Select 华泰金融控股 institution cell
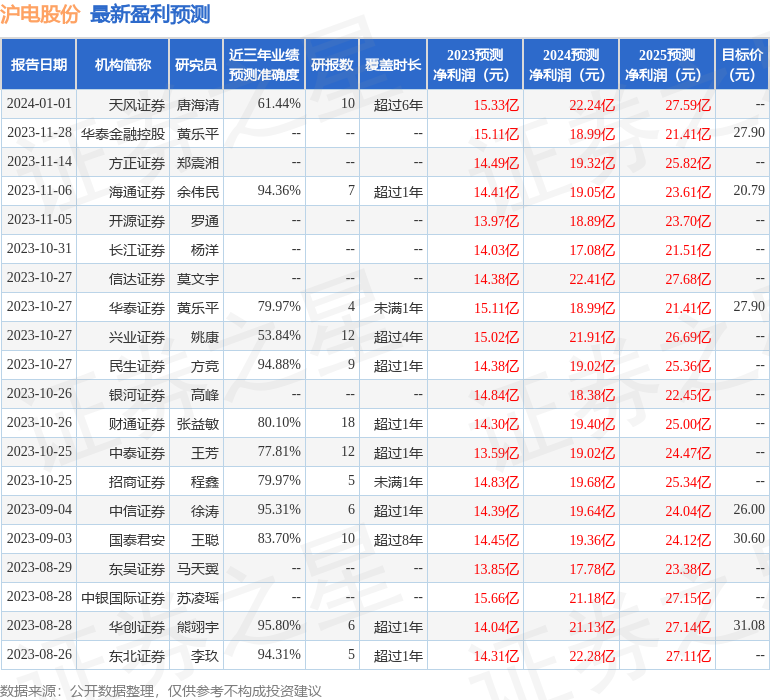This screenshot has width=770, height=700. pos(123,134)
